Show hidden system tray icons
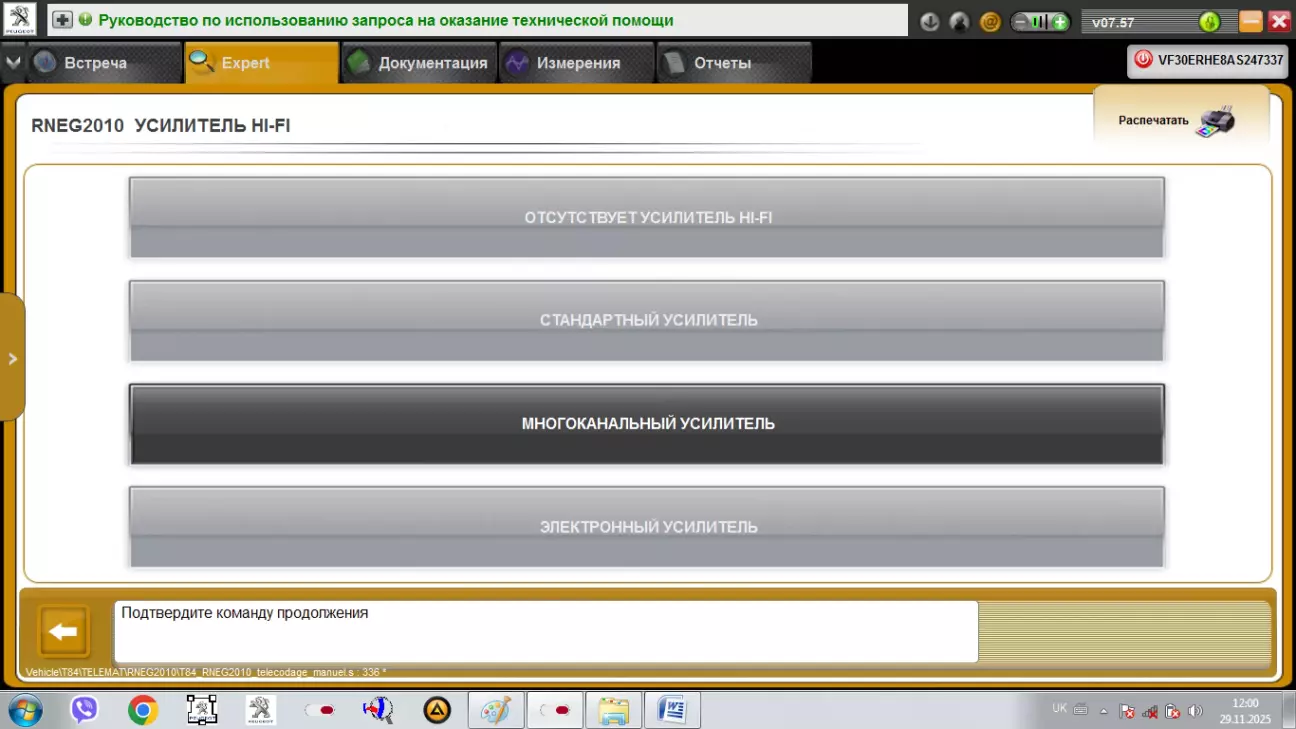Viewport: 1296px width, 729px height. tap(1104, 711)
